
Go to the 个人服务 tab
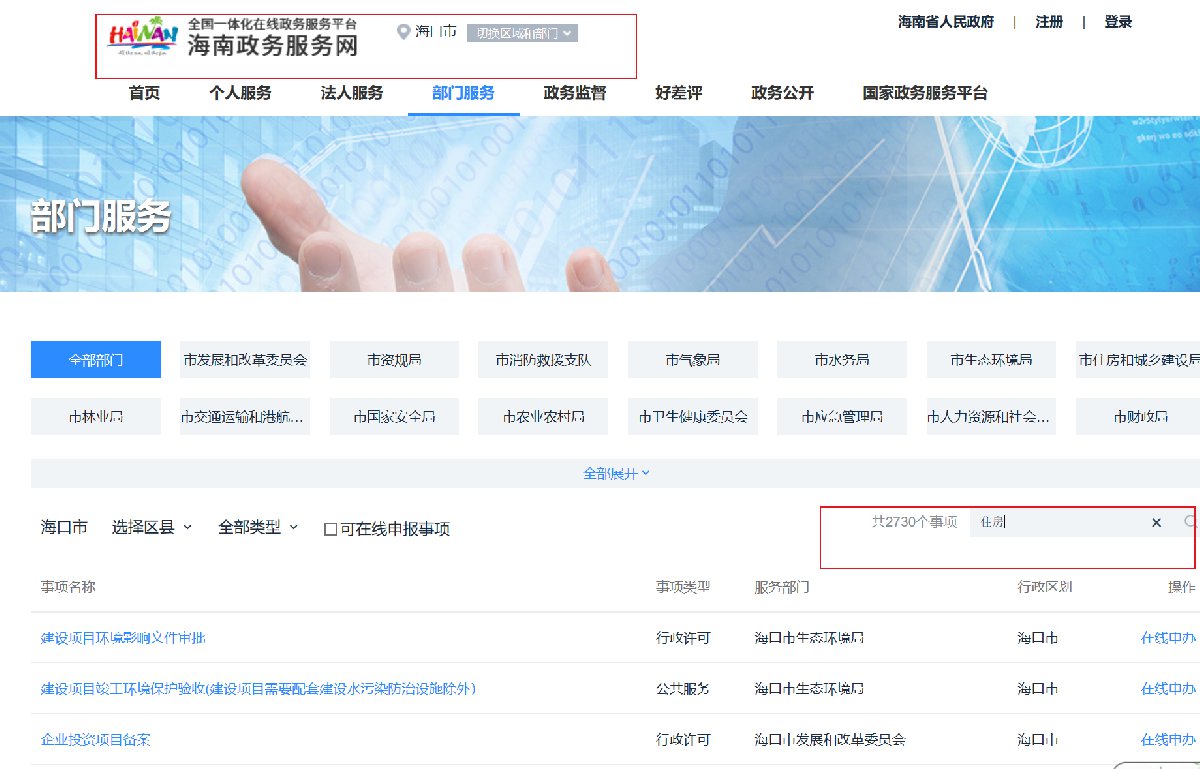point(240,93)
